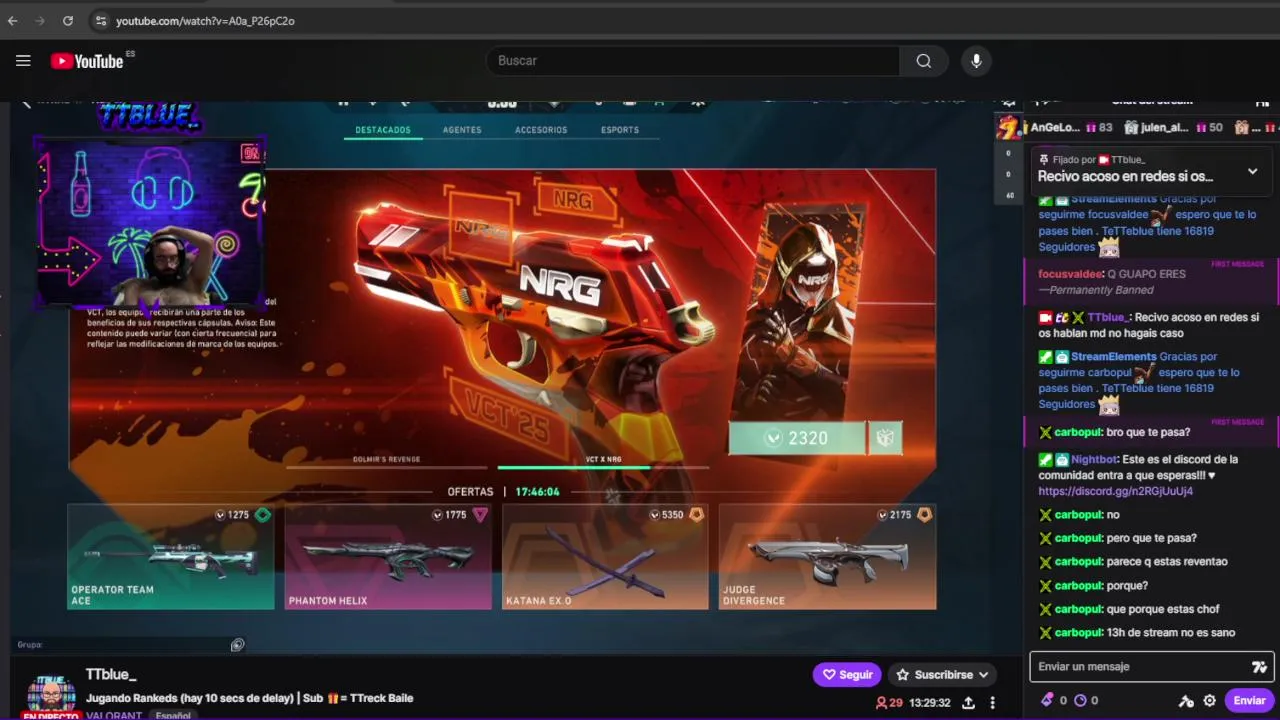Reload the page in the browser

click(67, 20)
